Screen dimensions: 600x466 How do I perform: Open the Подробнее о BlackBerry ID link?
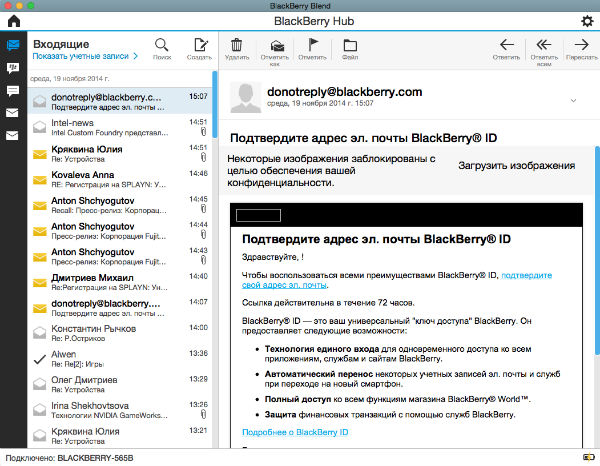coord(295,432)
